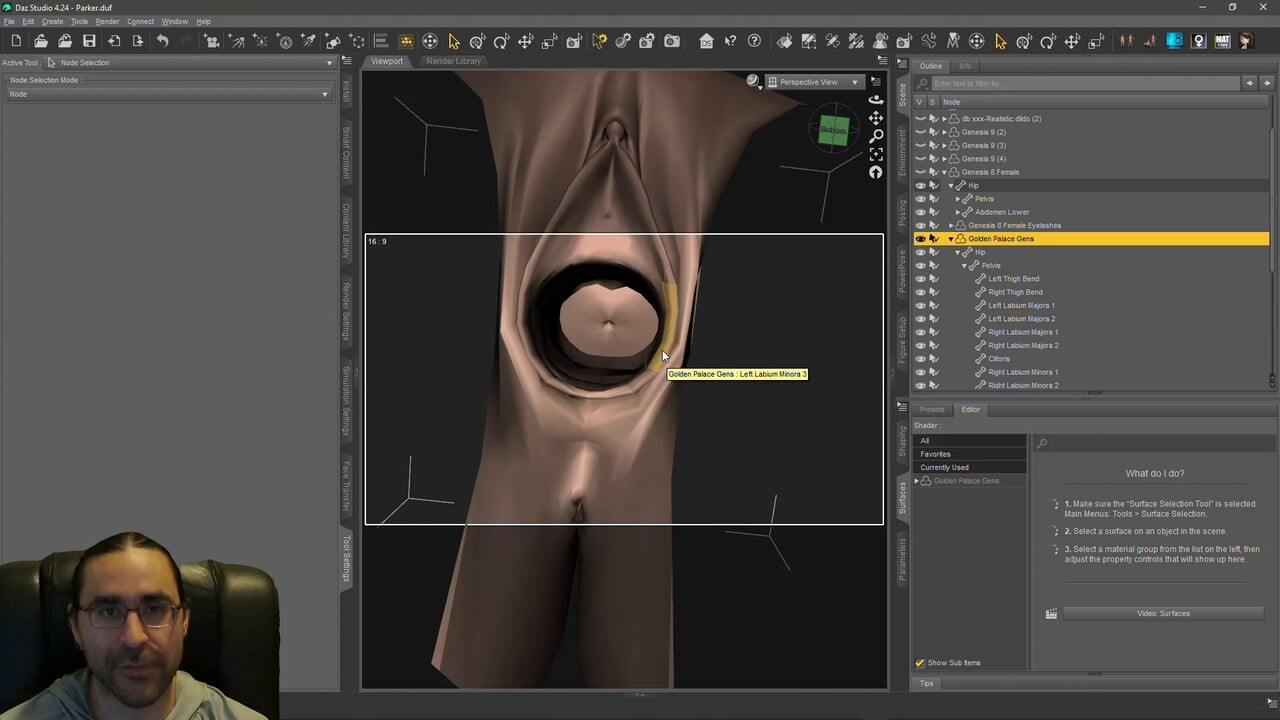Toggle visibility of Genesis 9 (2)
This screenshot has width=1280, height=720.
click(x=920, y=132)
